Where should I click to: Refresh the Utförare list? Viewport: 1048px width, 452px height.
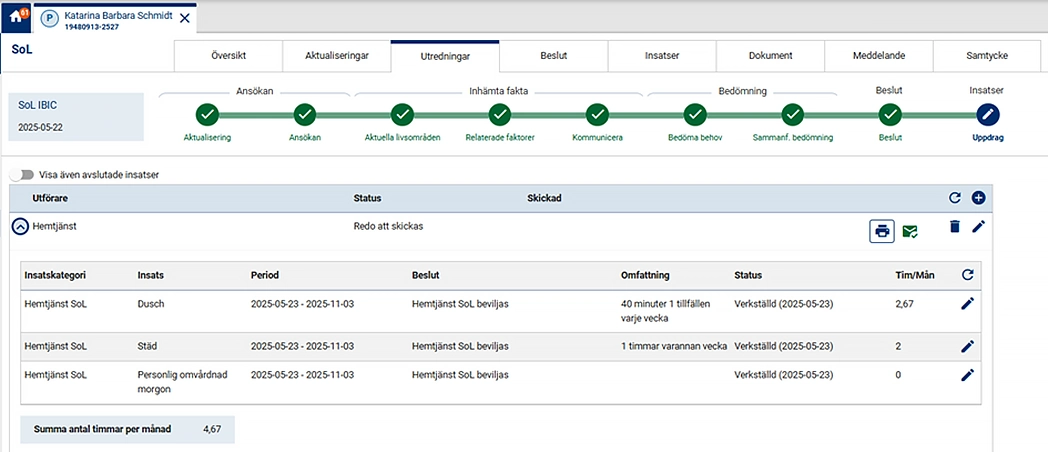(x=955, y=198)
